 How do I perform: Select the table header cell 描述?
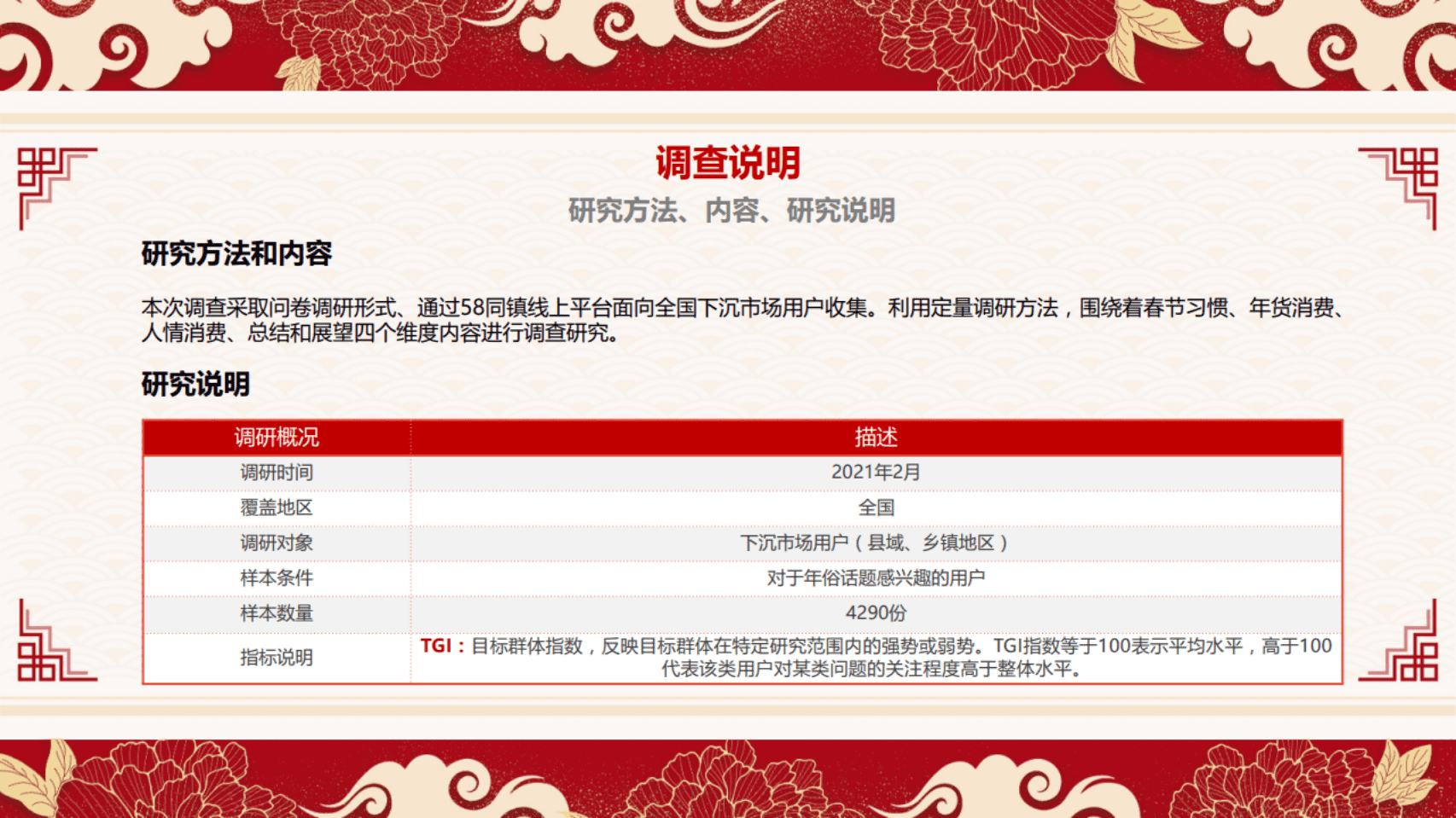click(x=875, y=438)
